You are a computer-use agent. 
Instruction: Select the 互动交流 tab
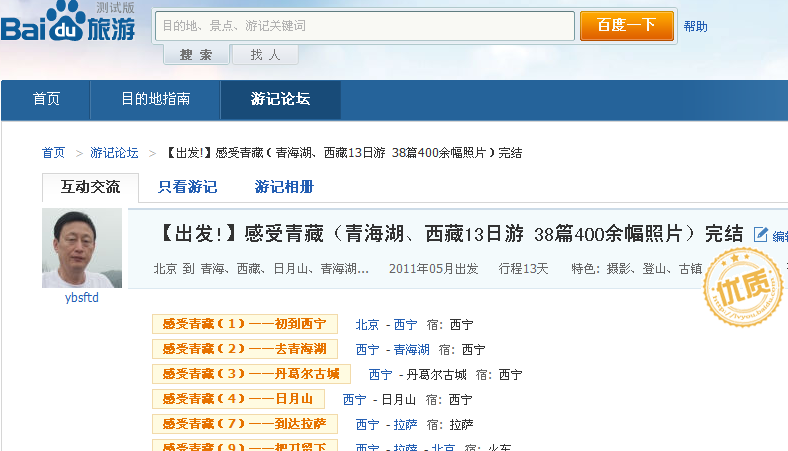pos(90,187)
